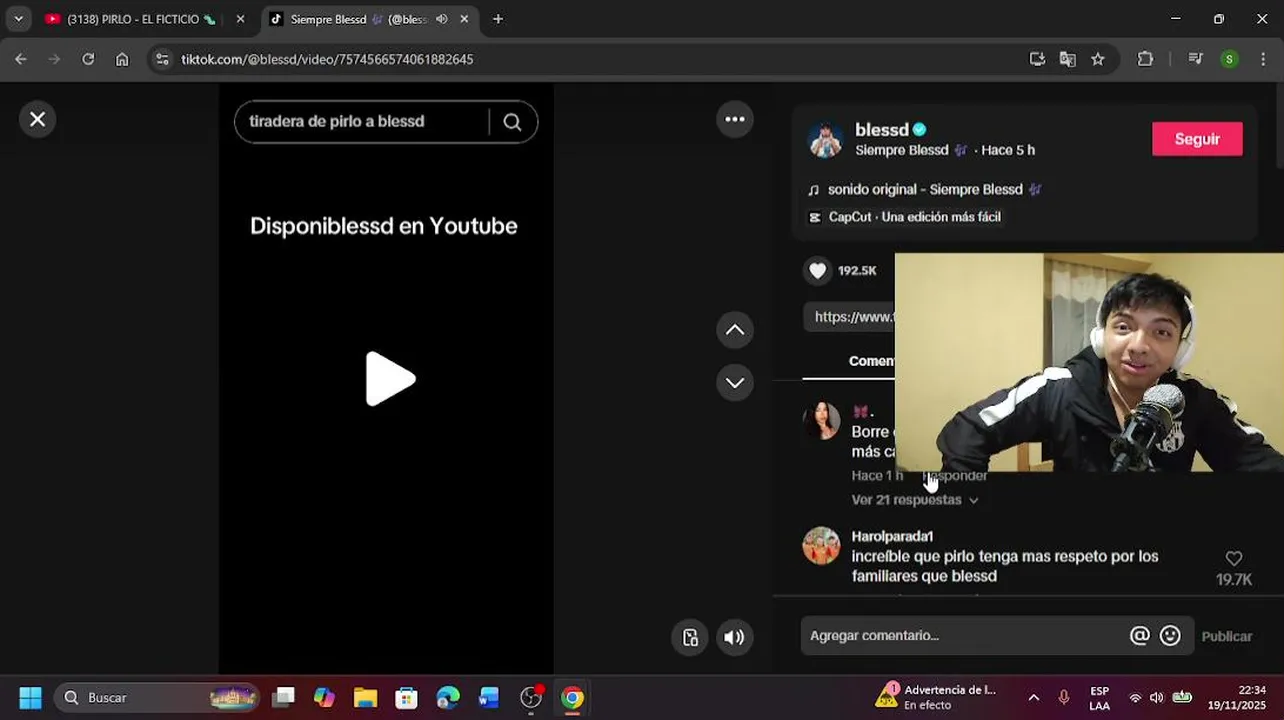The width and height of the screenshot is (1284, 720).
Task: Open the system tray volume icon
Action: coord(1157,697)
